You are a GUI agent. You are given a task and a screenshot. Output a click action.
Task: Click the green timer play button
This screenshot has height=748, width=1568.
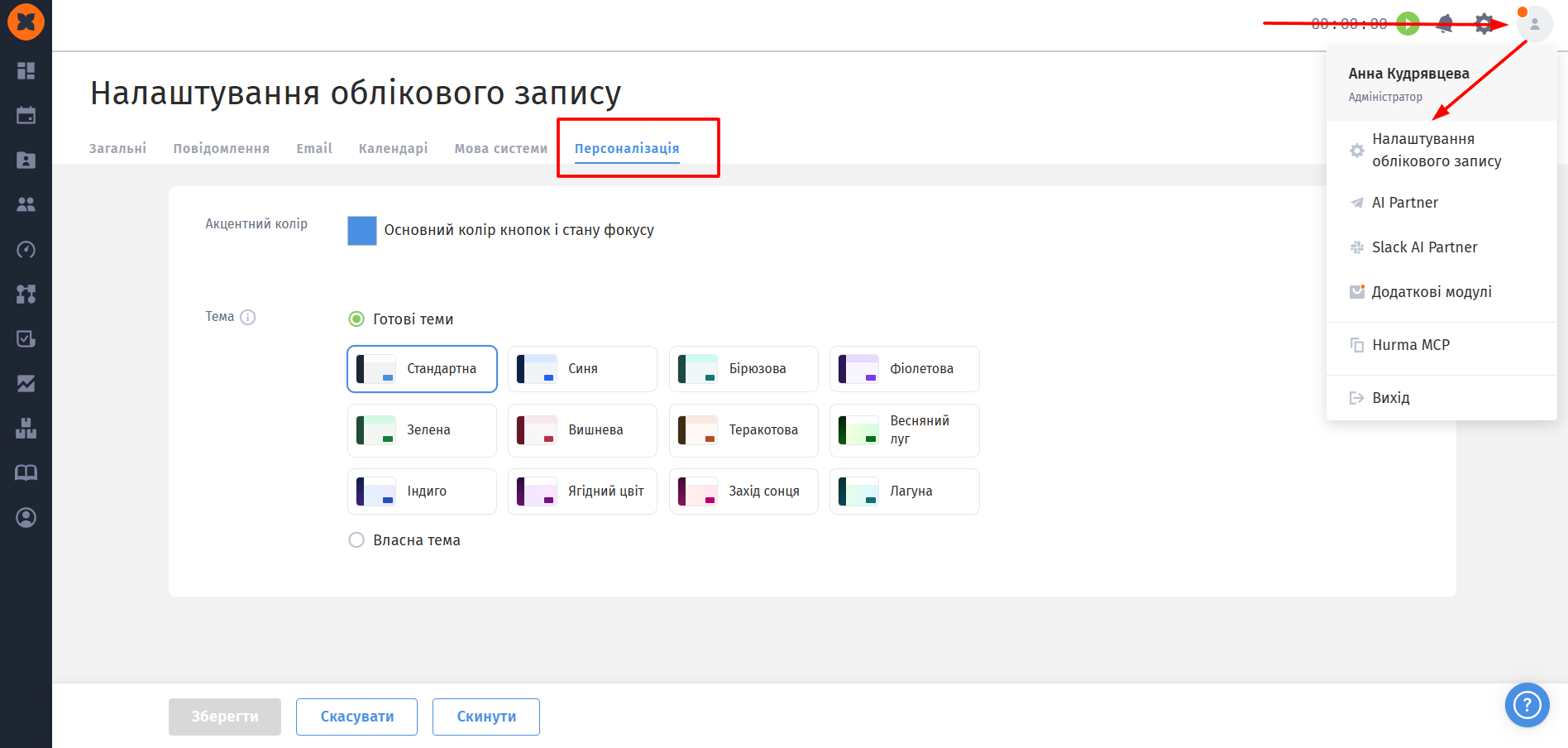pyautogui.click(x=1408, y=24)
